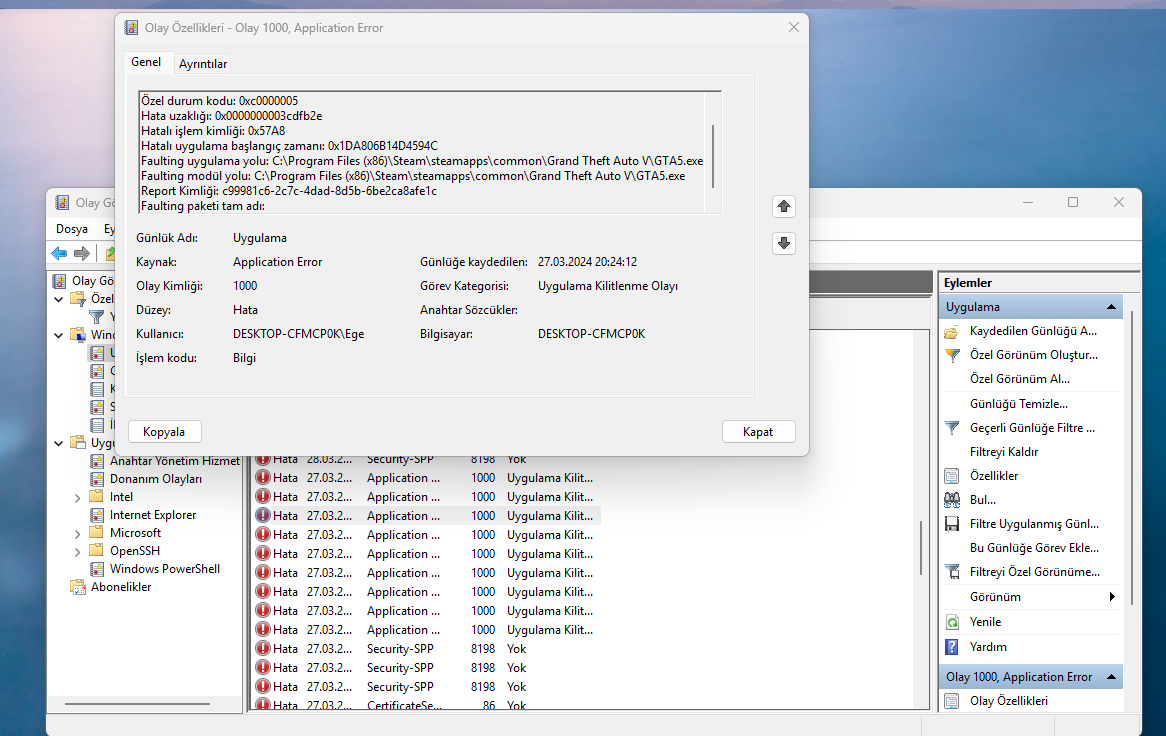Click filter icon for Filtreyi Özel Görünüme

coord(952,572)
